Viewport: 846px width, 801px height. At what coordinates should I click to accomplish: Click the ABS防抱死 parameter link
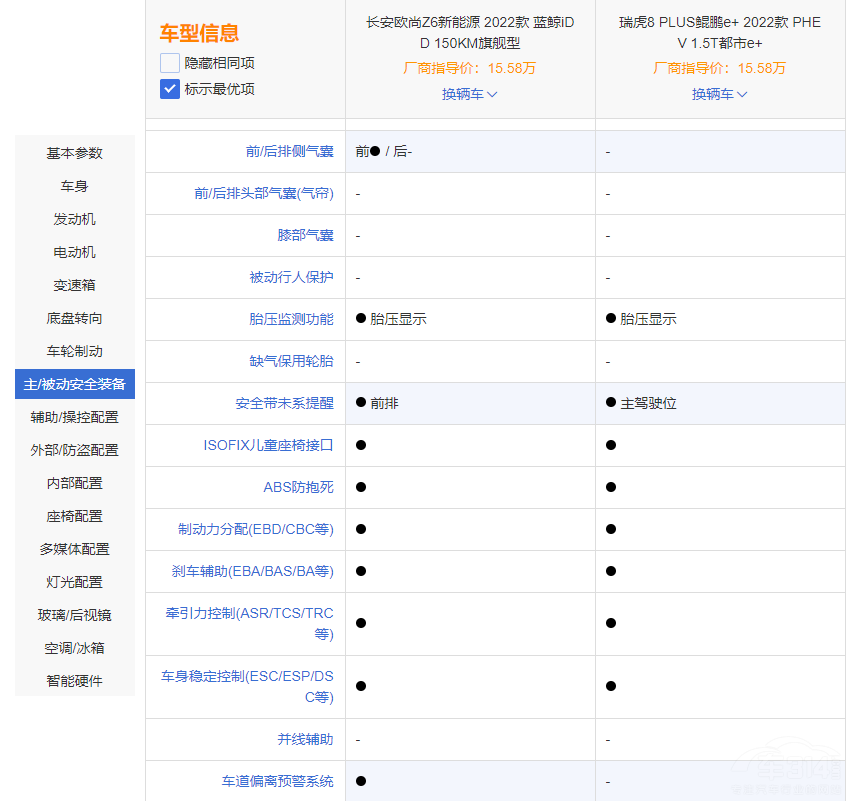[x=298, y=487]
